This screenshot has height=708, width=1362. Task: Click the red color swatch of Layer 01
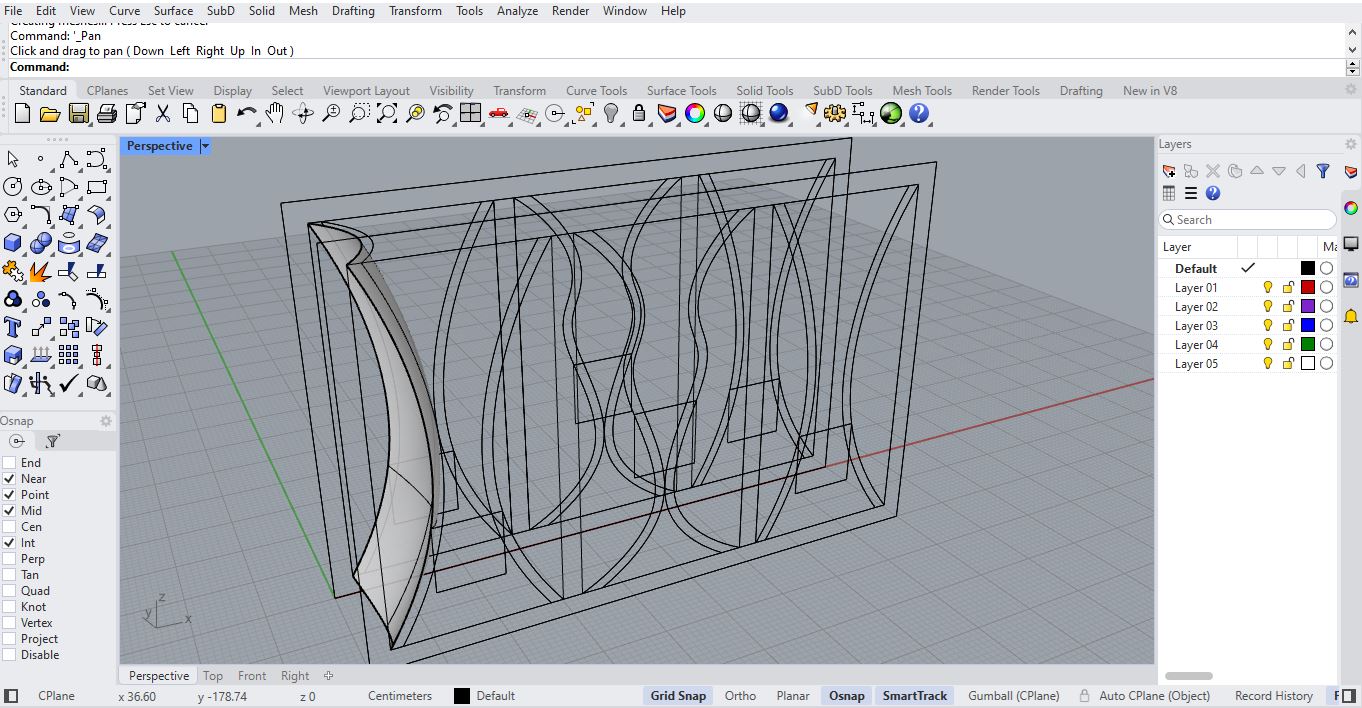pos(1307,288)
